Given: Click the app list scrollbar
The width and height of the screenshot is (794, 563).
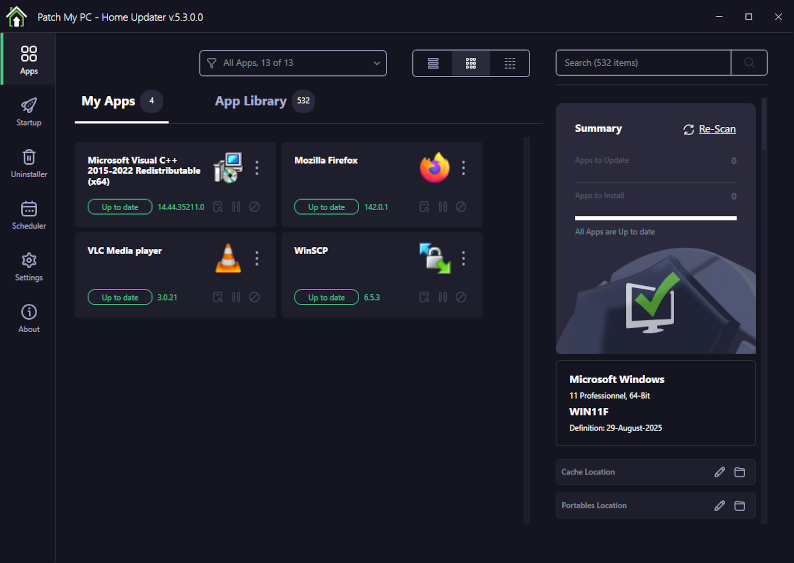Looking at the screenshot, I should pyautogui.click(x=527, y=330).
